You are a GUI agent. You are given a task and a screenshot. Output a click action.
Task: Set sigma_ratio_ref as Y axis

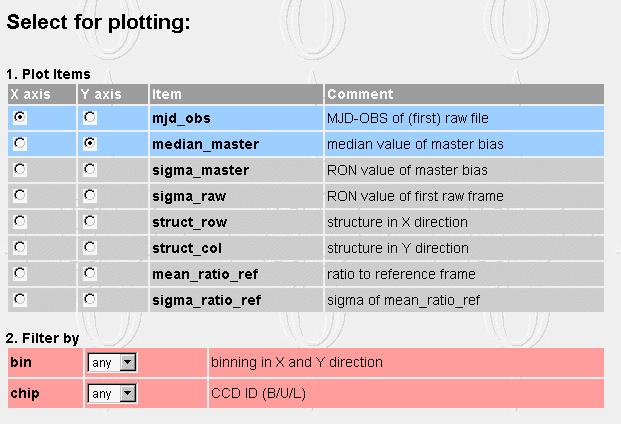coord(90,299)
